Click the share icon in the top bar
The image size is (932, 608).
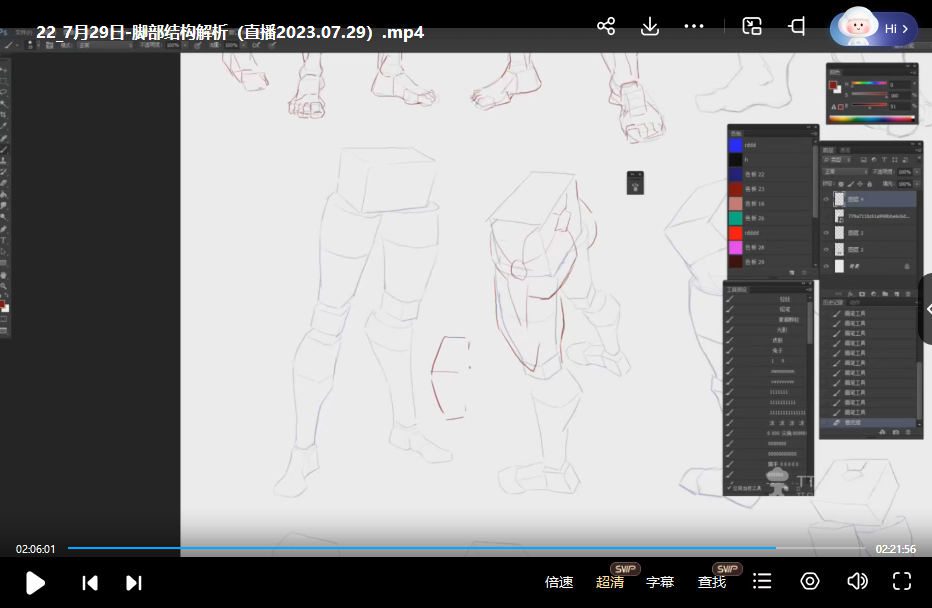coord(605,27)
